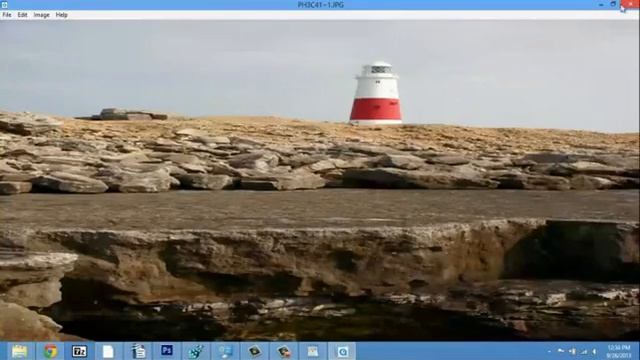Open the taskbar clock and date

pyautogui.click(x=618, y=351)
